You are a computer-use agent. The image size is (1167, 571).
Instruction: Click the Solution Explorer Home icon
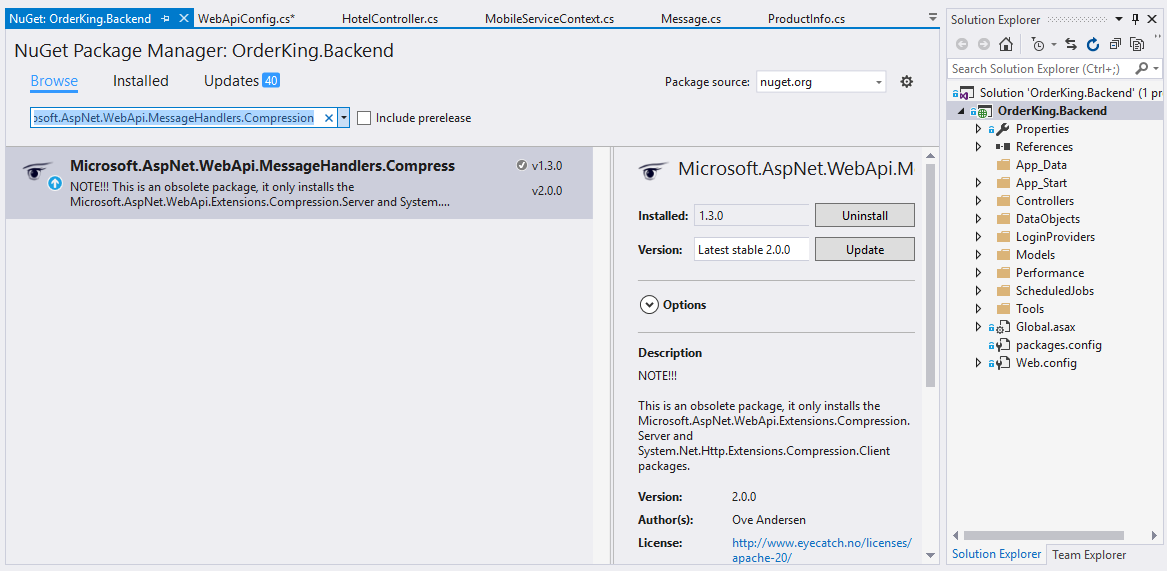pyautogui.click(x=1006, y=44)
